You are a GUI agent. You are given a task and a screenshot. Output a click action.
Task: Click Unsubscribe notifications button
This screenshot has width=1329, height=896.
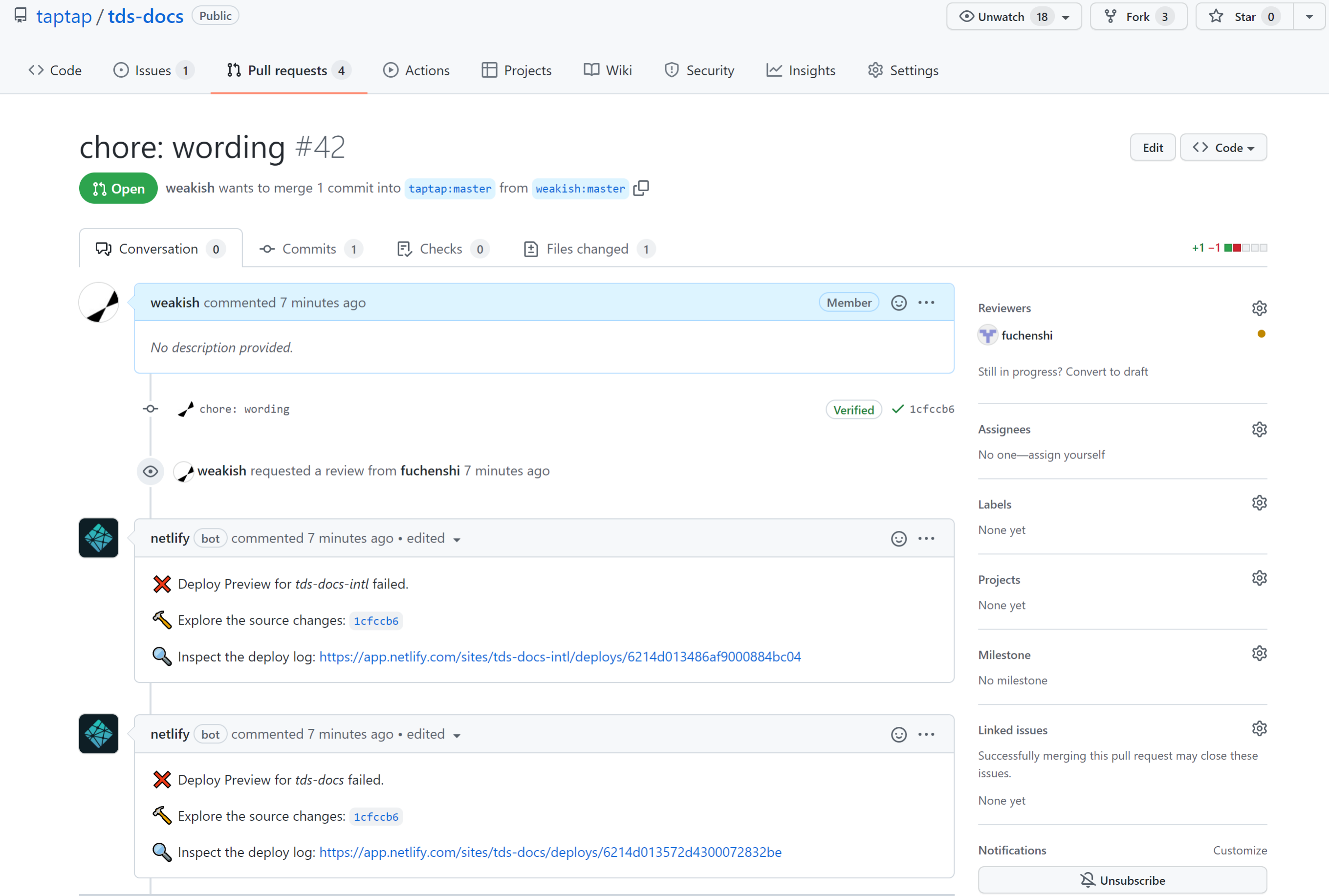[1122, 880]
